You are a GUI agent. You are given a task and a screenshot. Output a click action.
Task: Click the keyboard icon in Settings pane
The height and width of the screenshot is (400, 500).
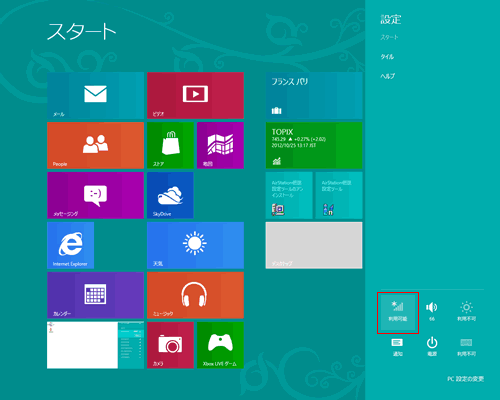pyautogui.click(x=466, y=347)
